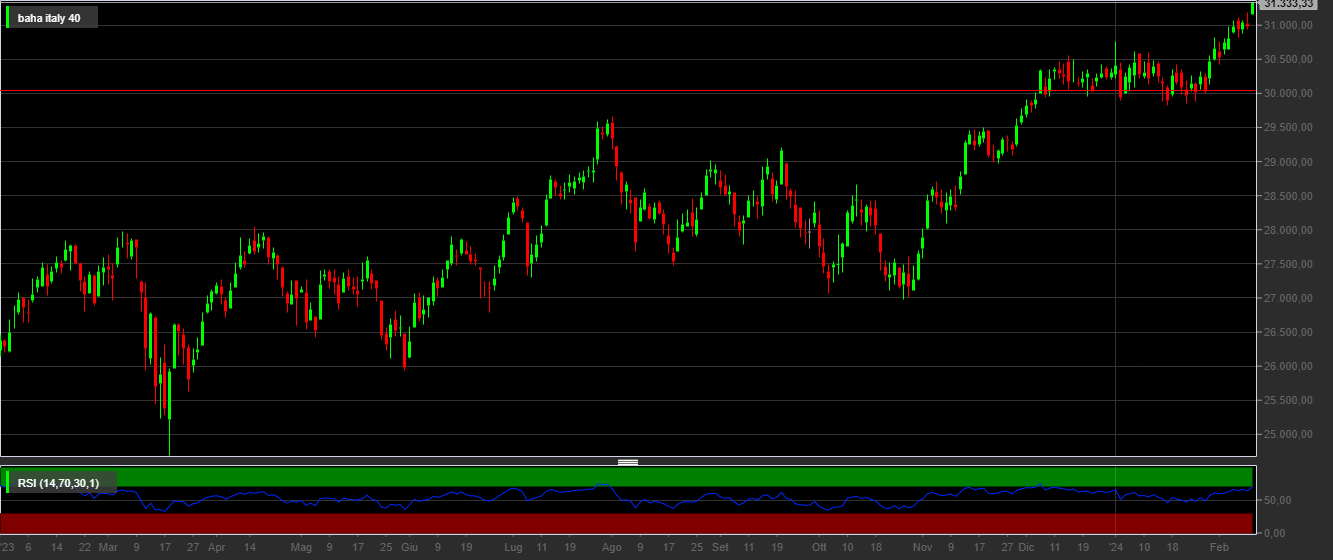Click the 'Dic' month label on time axis
Image resolution: width=1333 pixels, height=560 pixels.
click(x=1026, y=548)
